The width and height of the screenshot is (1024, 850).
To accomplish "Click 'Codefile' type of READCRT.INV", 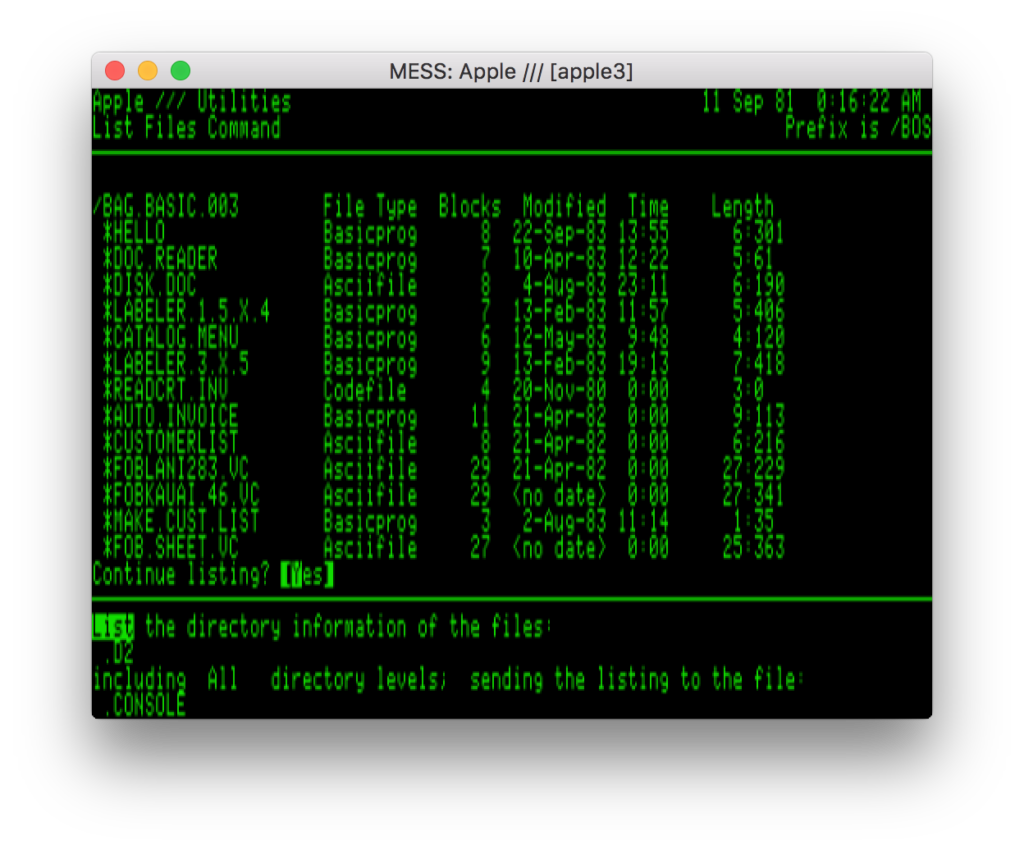I will [x=365, y=390].
